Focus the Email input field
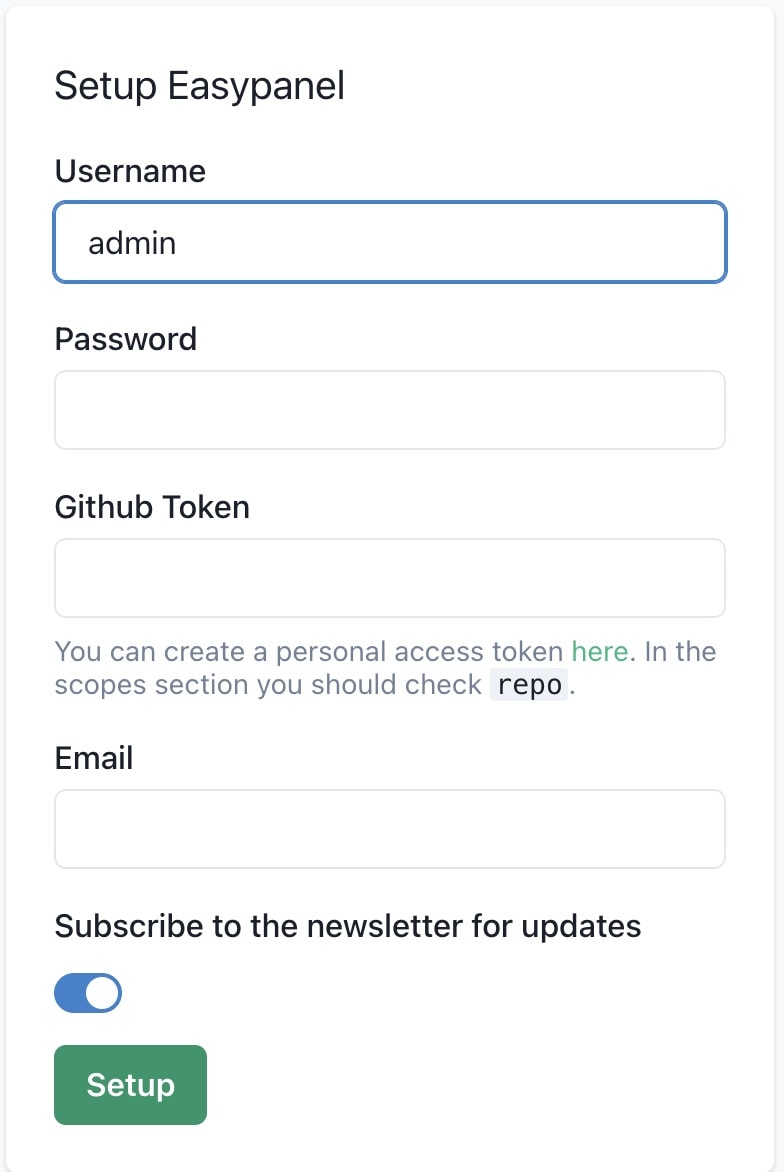 pos(390,829)
